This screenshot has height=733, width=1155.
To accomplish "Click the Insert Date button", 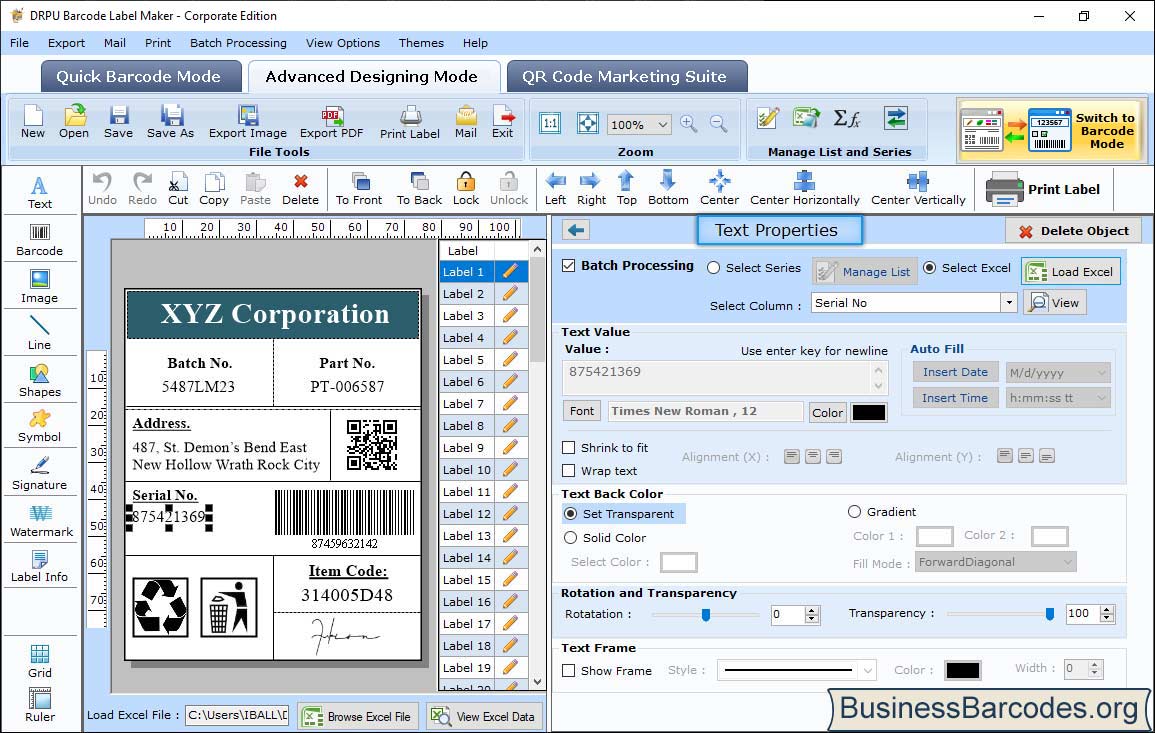I will tap(955, 372).
